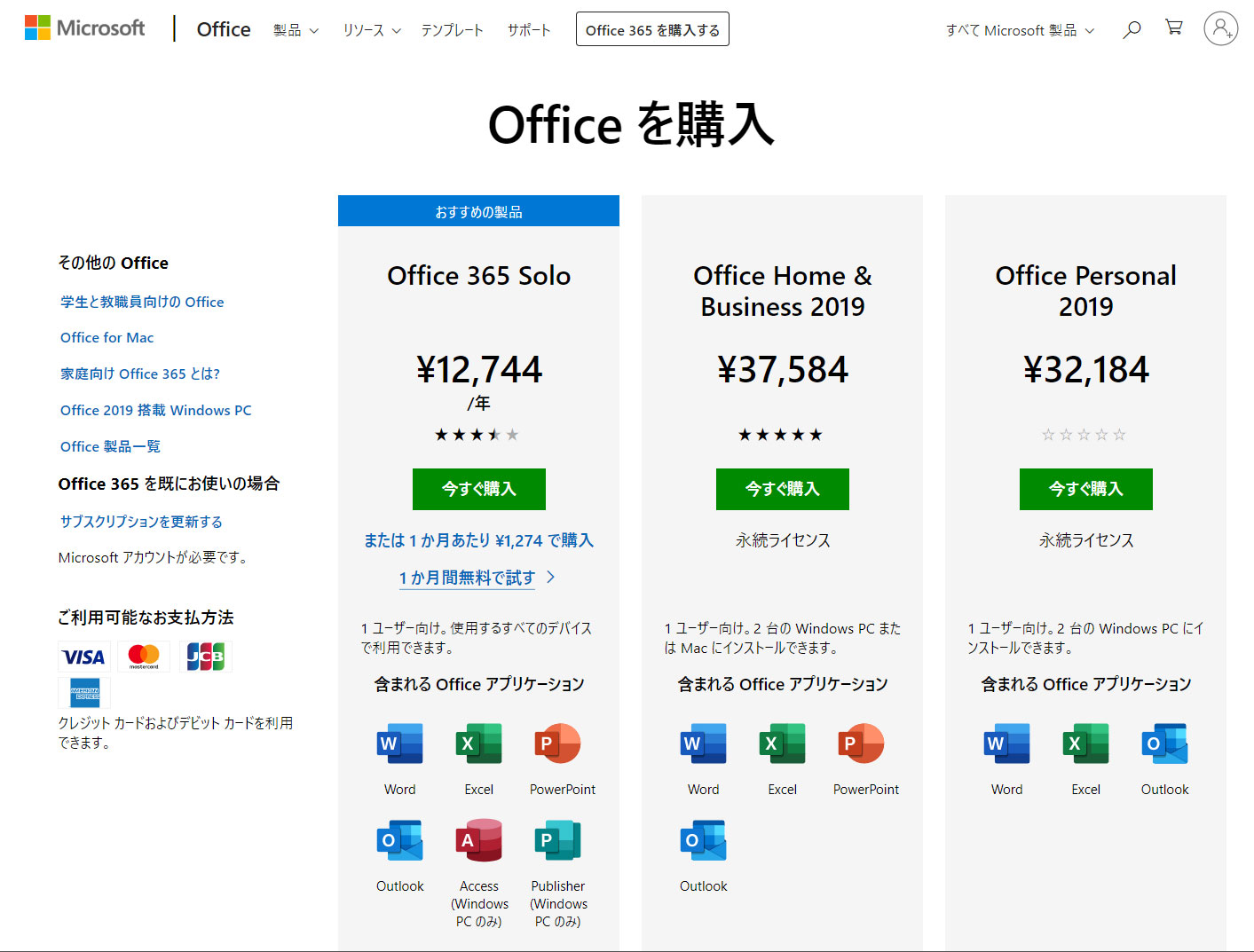
Task: Click サブスクリプションを更新する link
Action: (141, 522)
